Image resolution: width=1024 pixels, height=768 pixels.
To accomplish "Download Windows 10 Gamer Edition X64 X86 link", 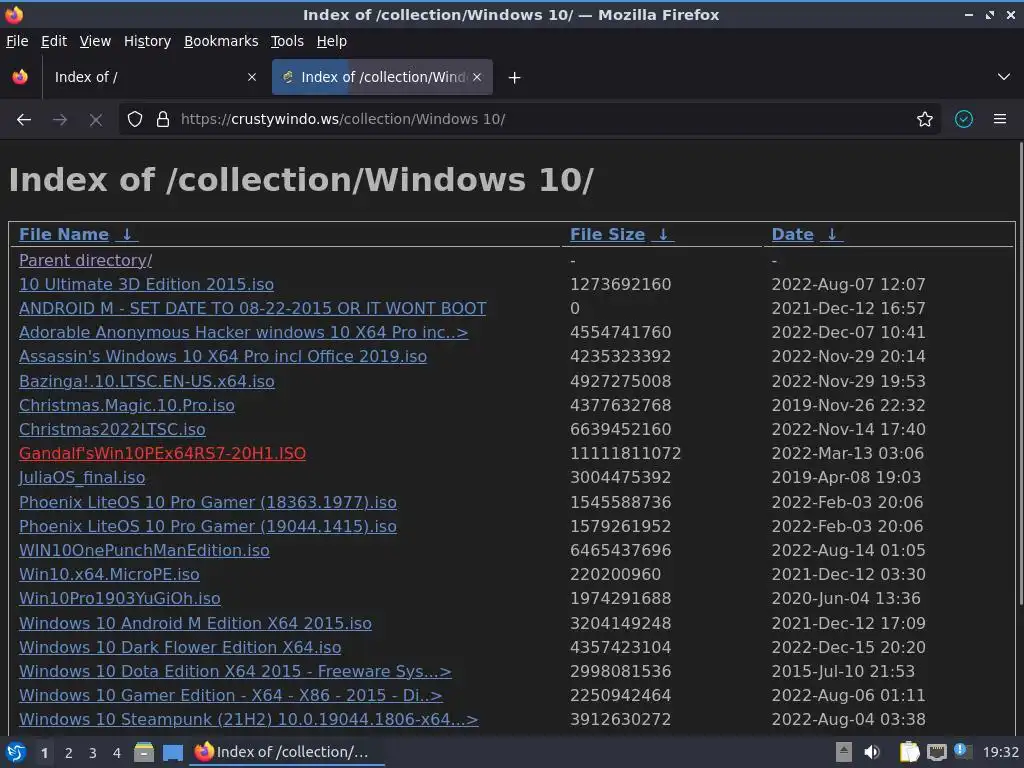I will pos(231,696).
